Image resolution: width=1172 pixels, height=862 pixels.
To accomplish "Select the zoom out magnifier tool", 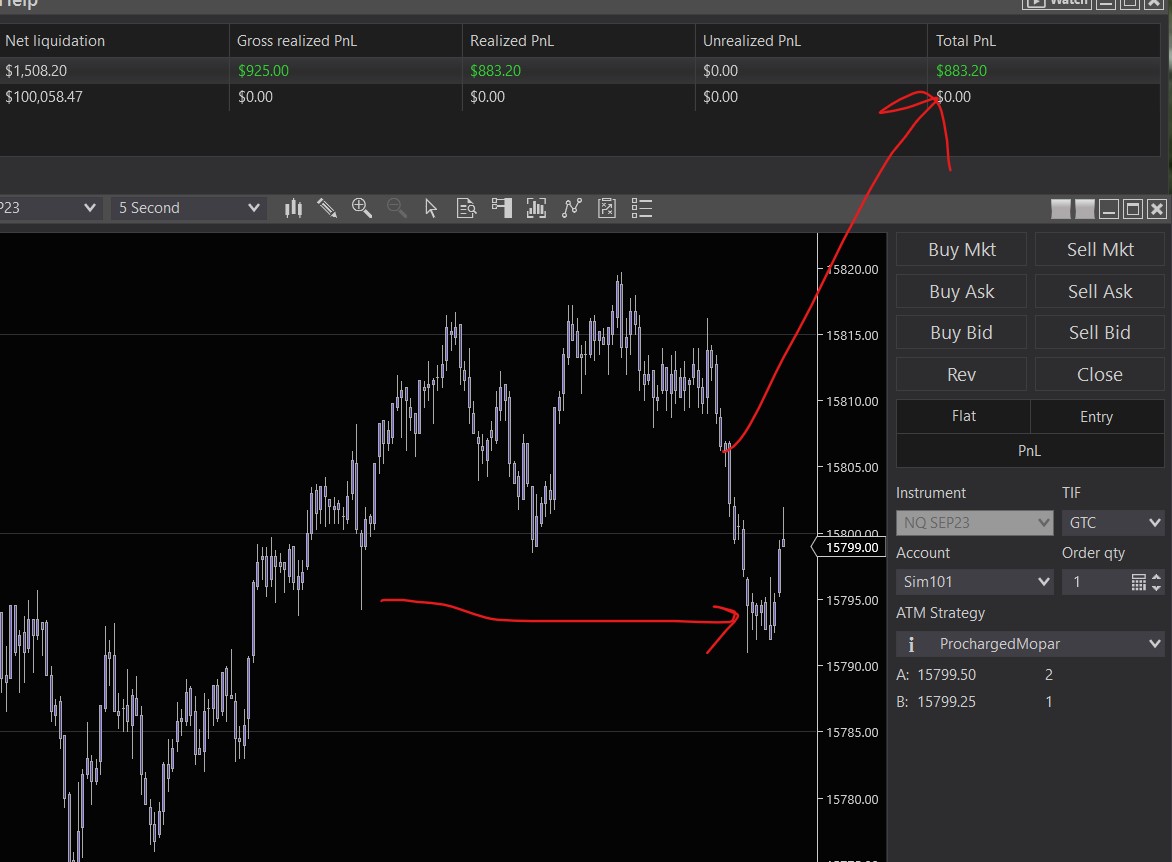I will click(396, 208).
